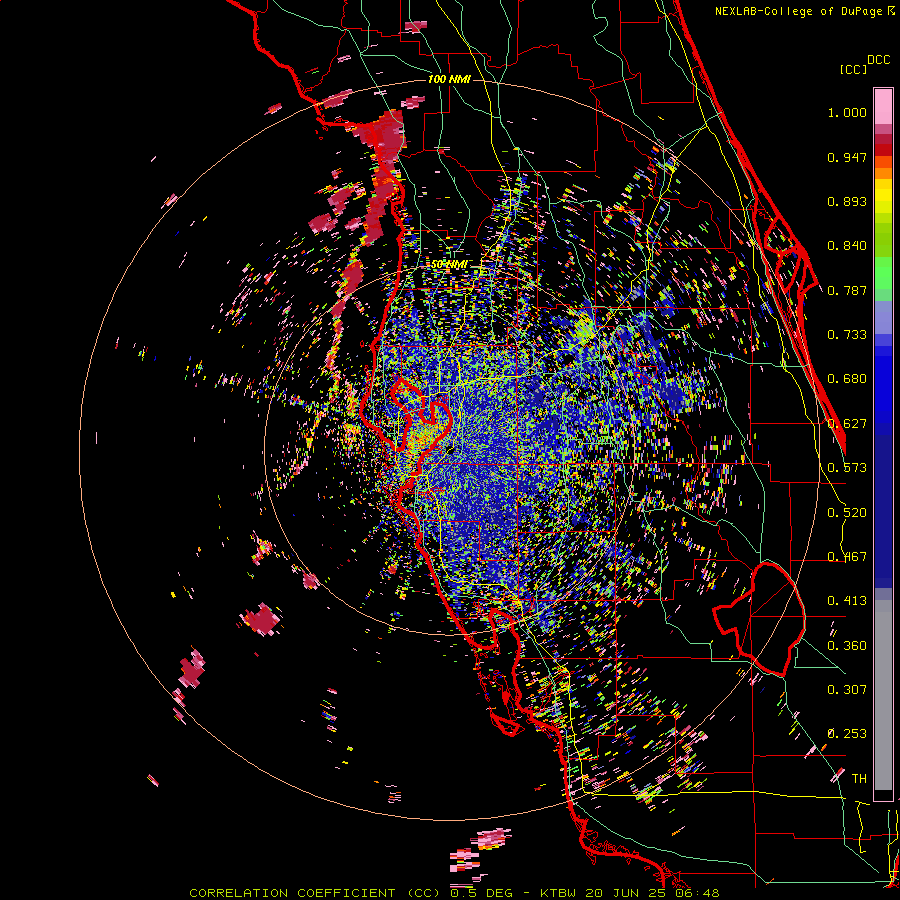Click the 0.840 legend value
The height and width of the screenshot is (900, 900).
coord(847,246)
